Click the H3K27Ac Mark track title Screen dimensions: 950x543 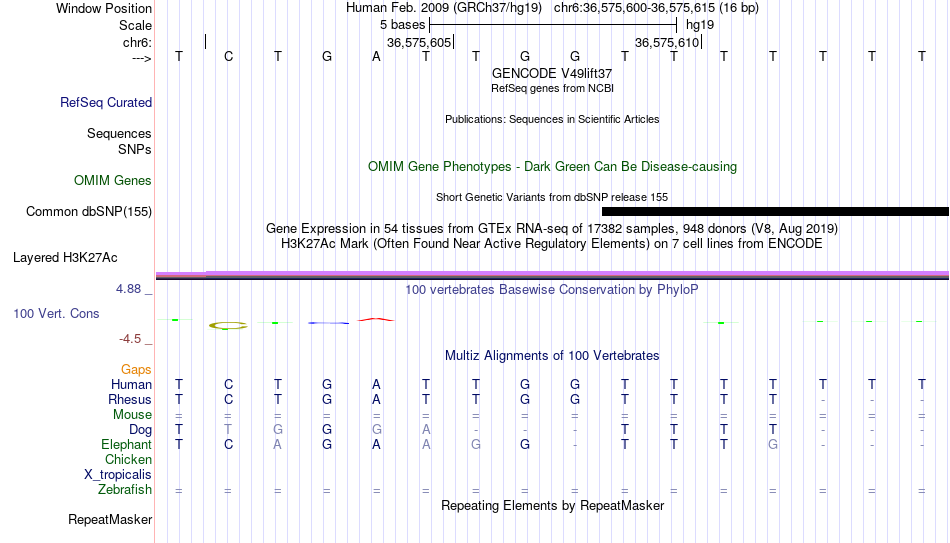(x=552, y=244)
